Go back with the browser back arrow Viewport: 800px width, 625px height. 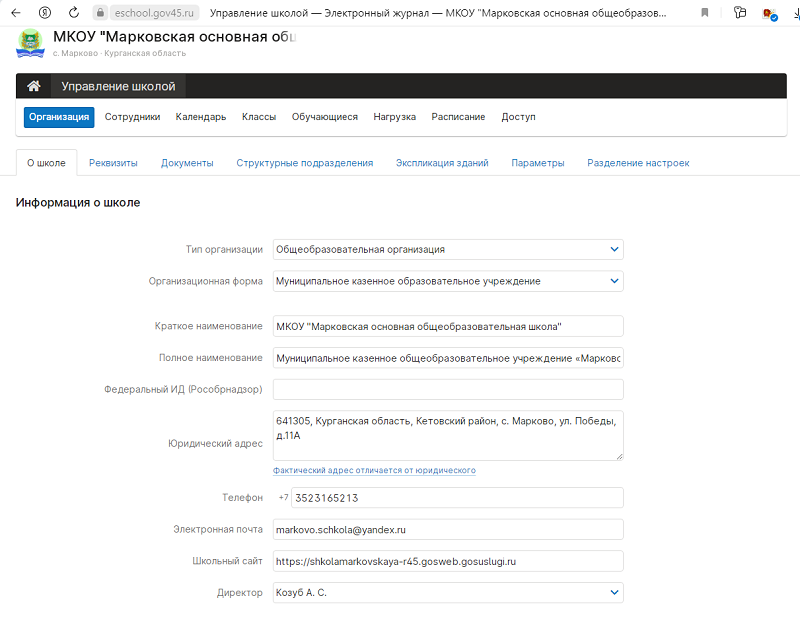16,13
